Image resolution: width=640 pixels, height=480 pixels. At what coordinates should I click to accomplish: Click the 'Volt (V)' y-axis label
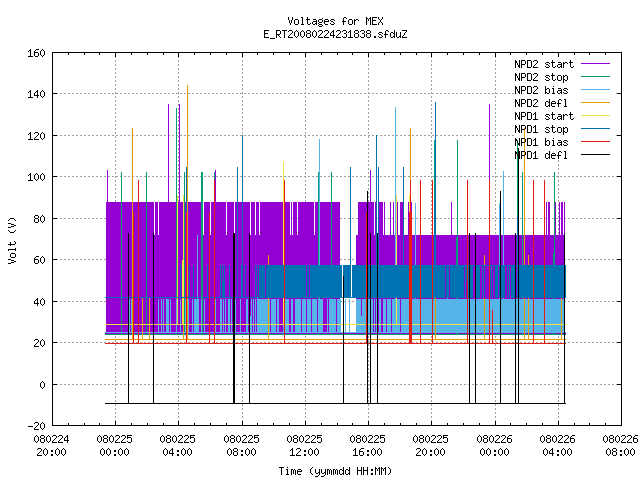tap(13, 240)
